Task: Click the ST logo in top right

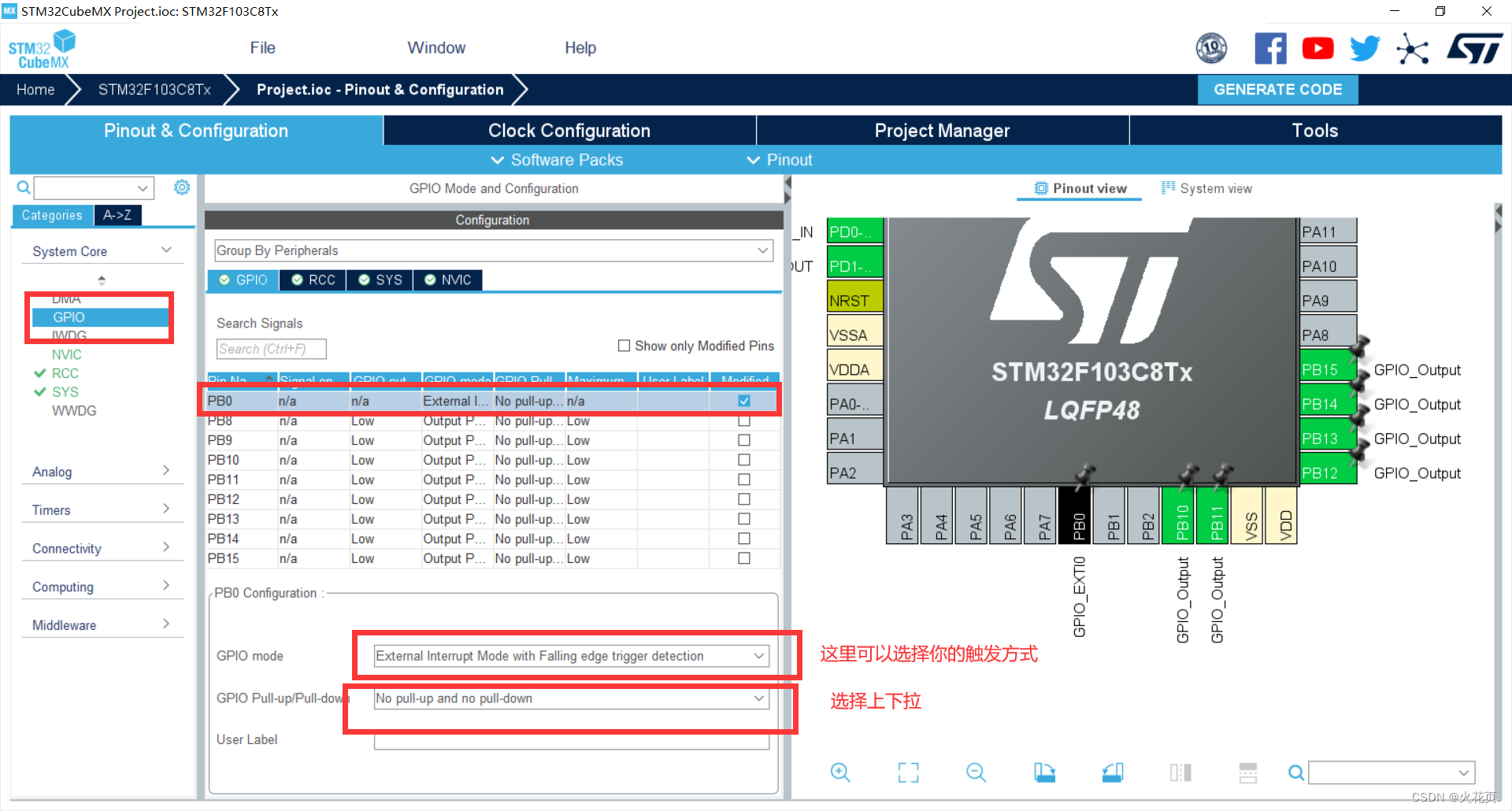Action: 1474,47
